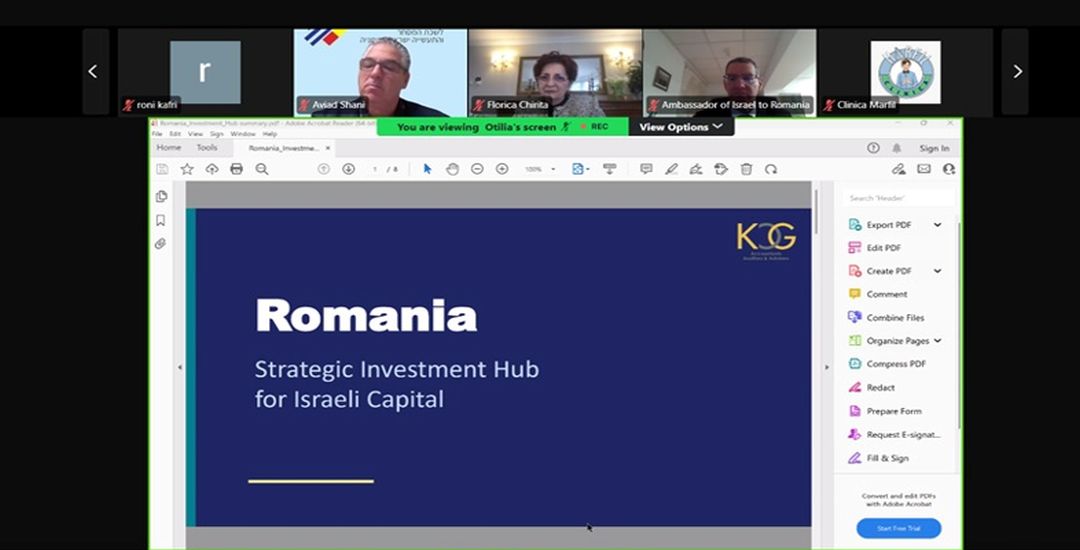1080x550 pixels.
Task: Click the highlighter pen tool
Action: click(671, 169)
